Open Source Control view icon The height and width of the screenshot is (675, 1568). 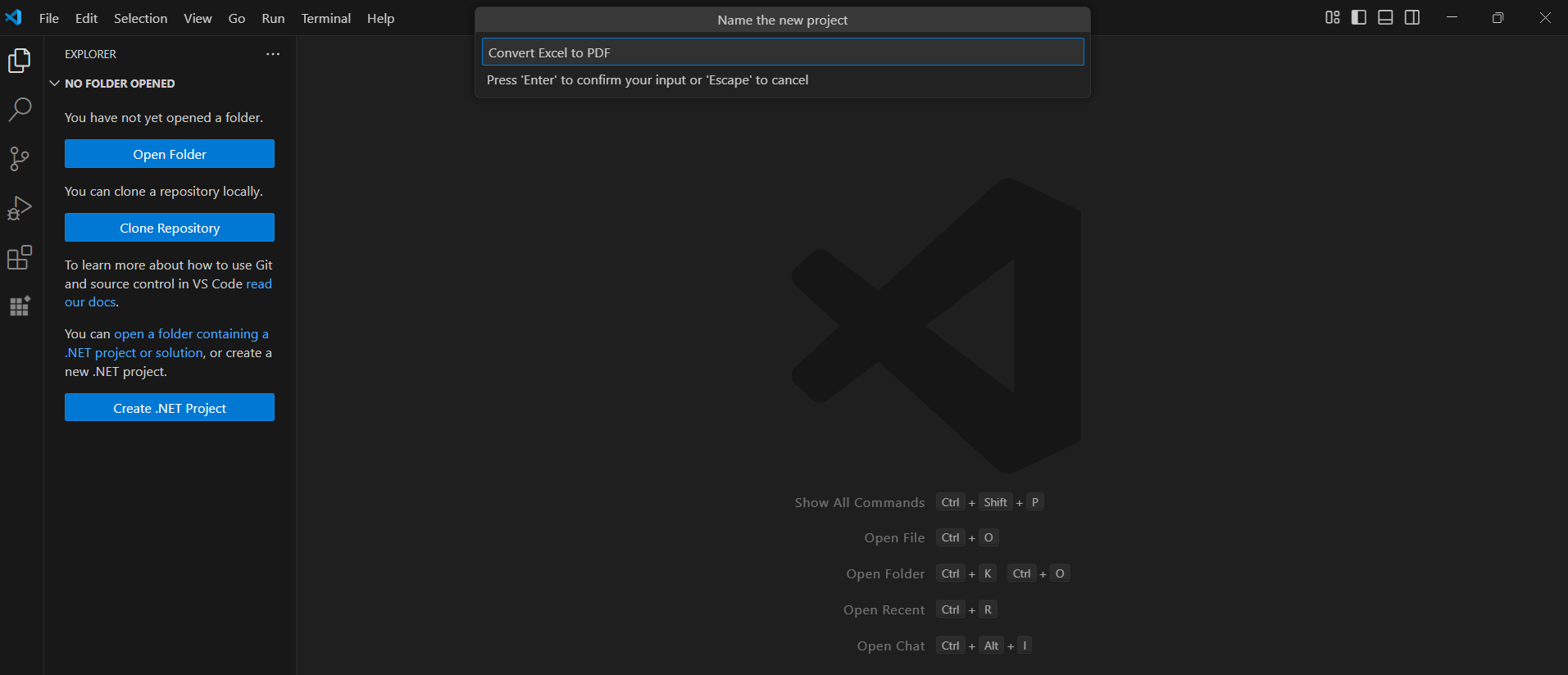(20, 159)
